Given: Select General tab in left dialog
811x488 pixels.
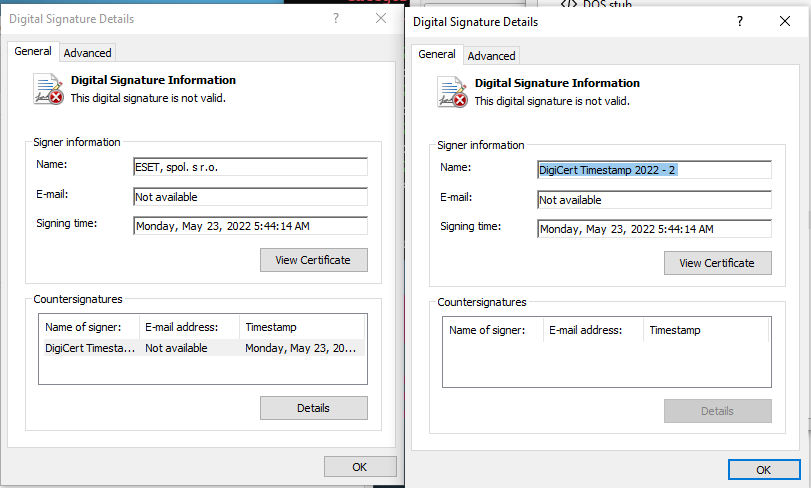Looking at the screenshot, I should pos(33,51).
